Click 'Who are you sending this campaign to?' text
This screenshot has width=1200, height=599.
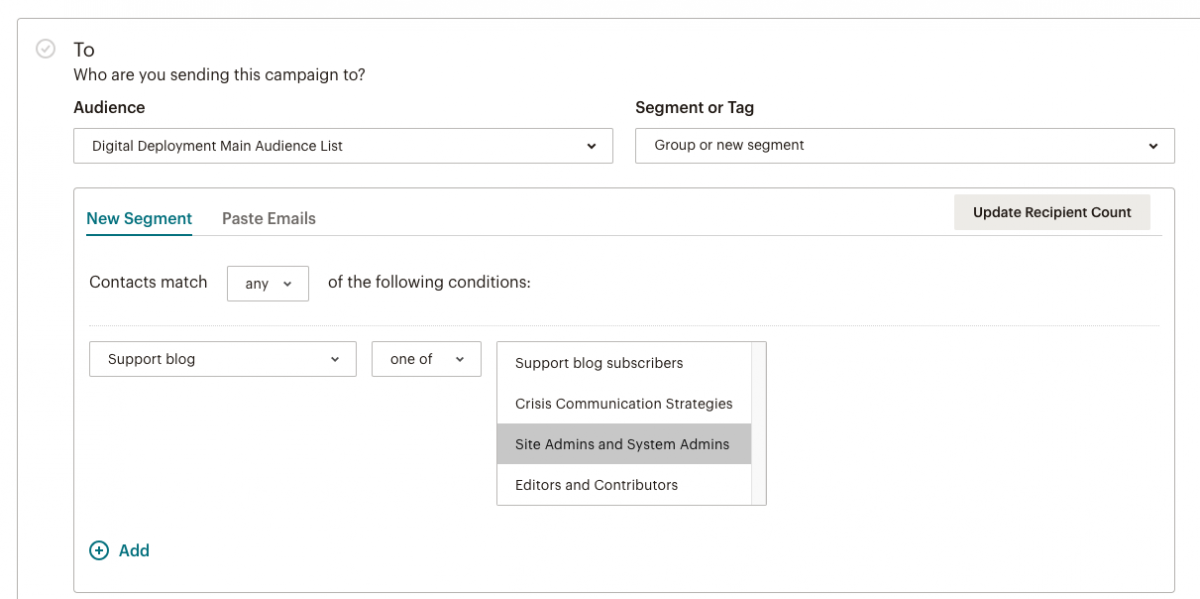coord(219,75)
